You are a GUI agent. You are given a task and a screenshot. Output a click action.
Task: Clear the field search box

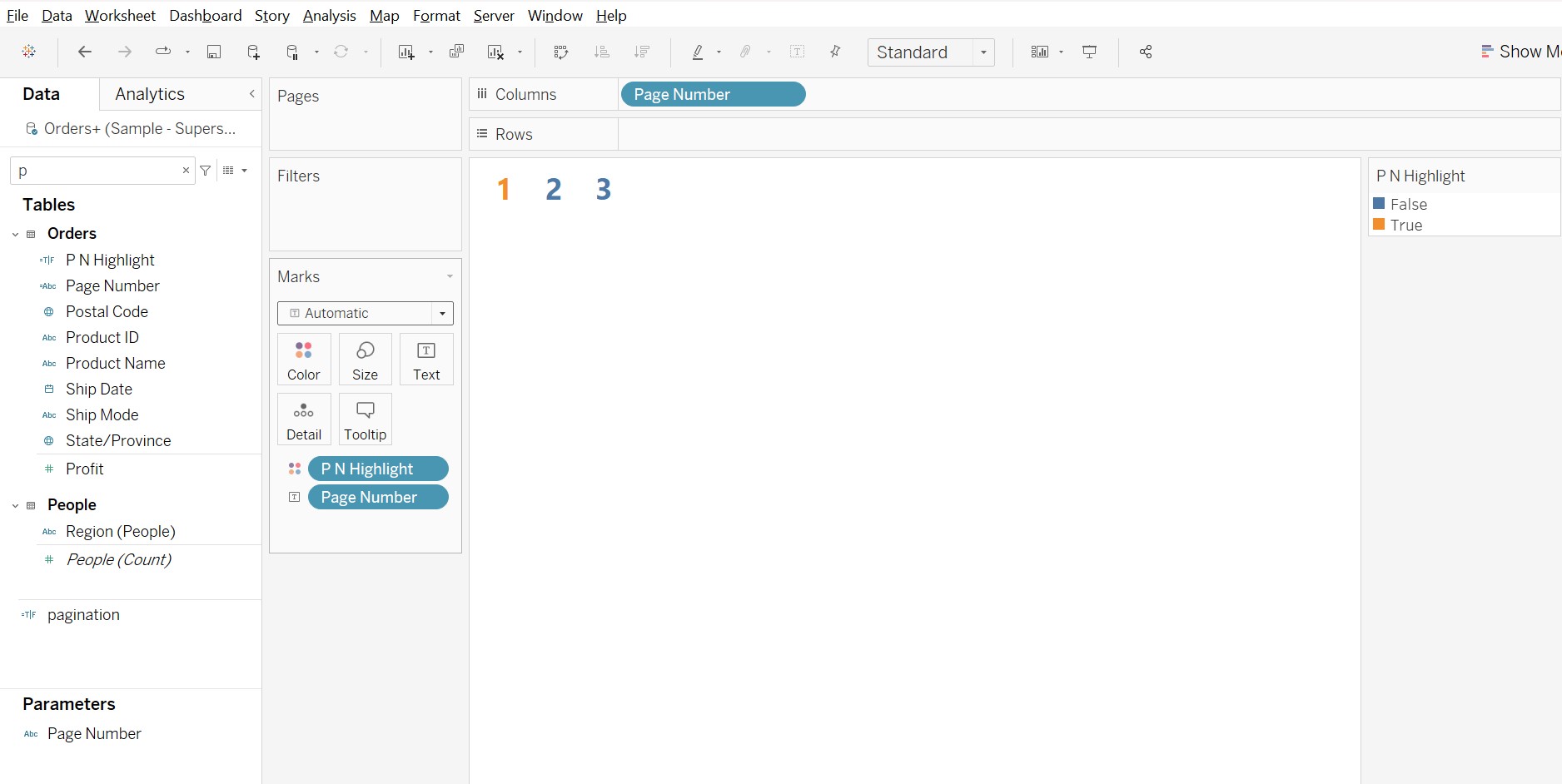pos(186,171)
